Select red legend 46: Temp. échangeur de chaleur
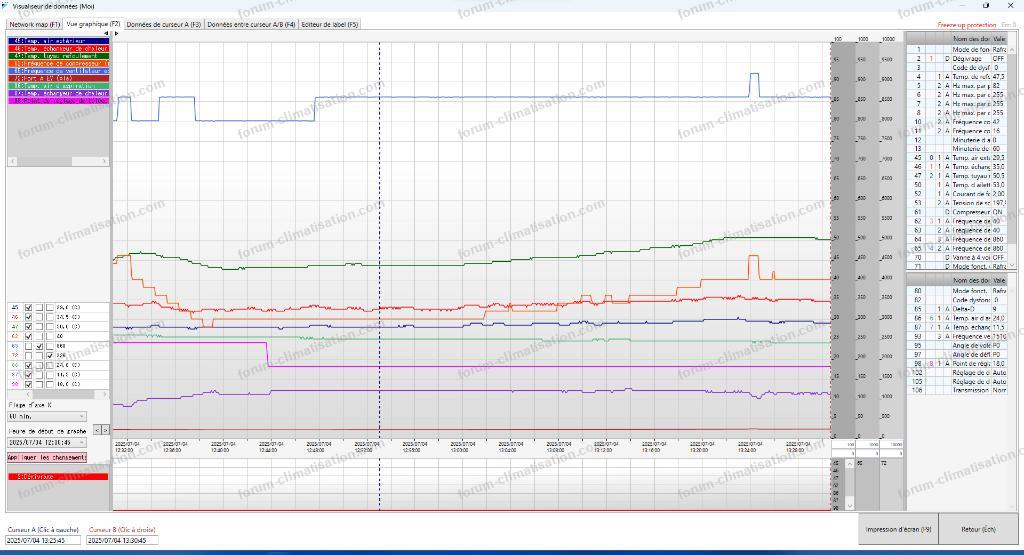Screen dimensions: 1024x555 pos(58,48)
